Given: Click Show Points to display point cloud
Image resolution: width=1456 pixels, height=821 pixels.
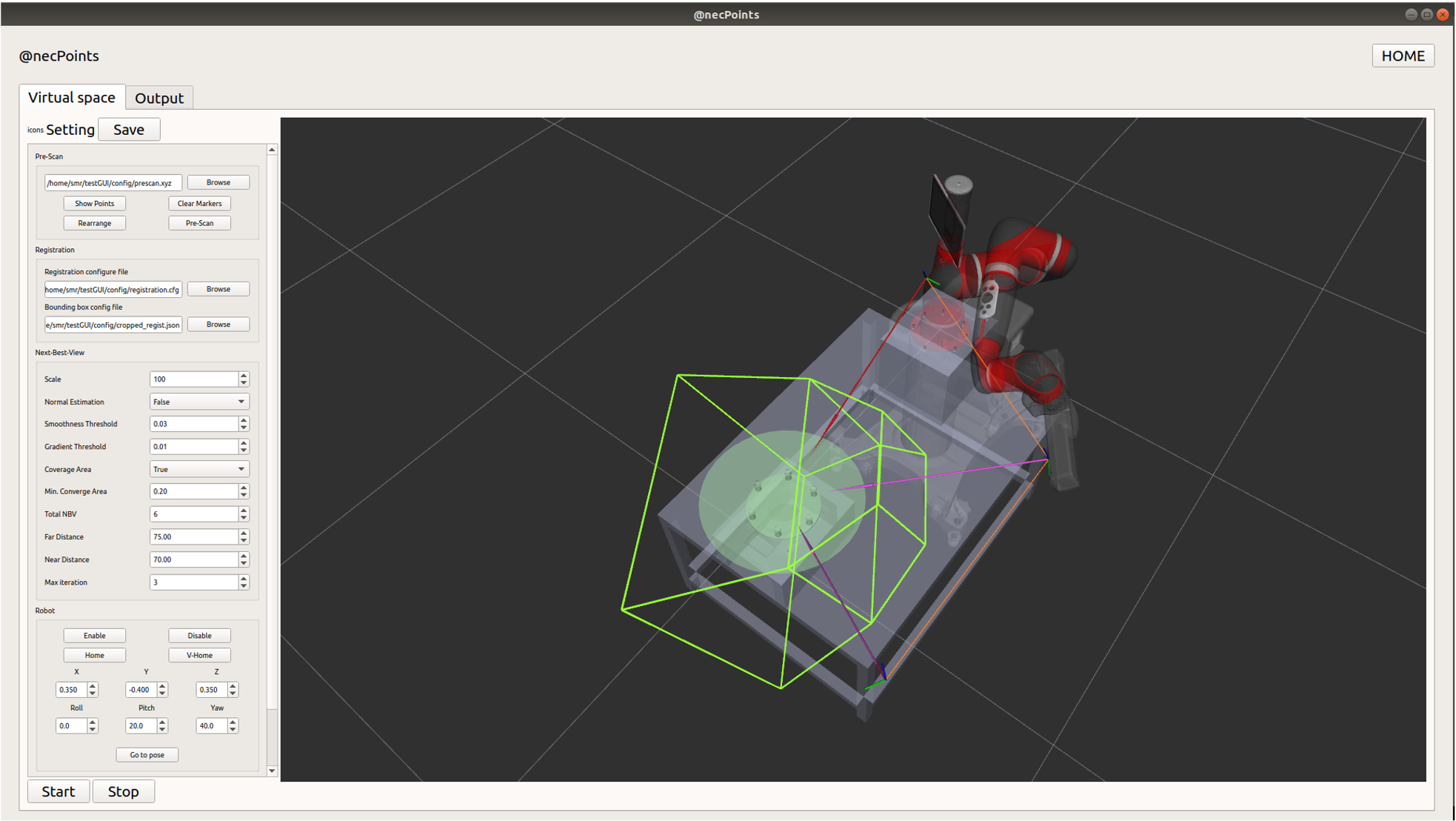Looking at the screenshot, I should [x=94, y=203].
